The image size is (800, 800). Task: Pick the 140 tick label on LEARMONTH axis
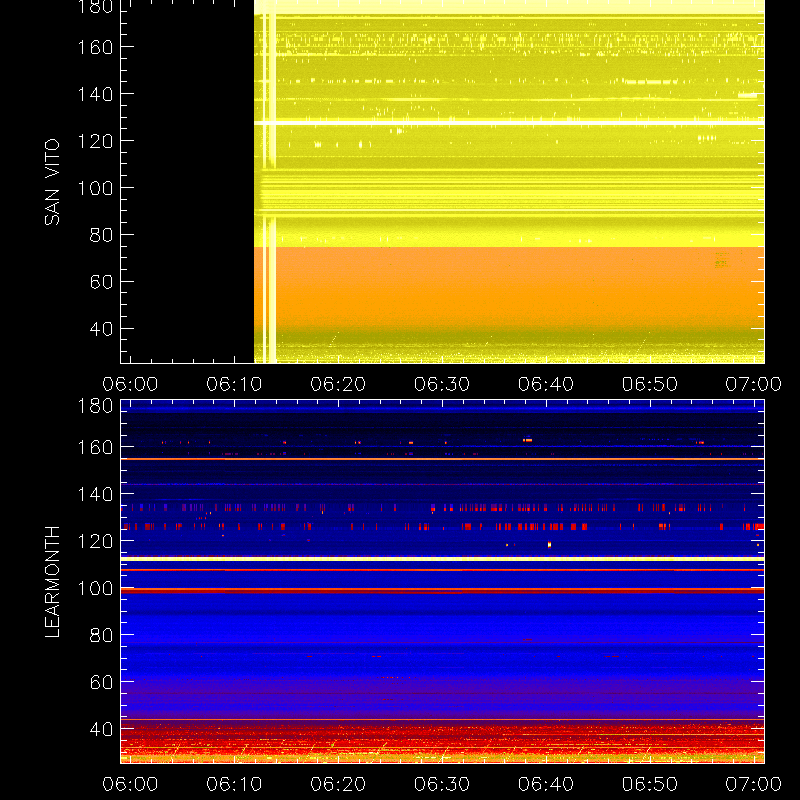[95, 494]
